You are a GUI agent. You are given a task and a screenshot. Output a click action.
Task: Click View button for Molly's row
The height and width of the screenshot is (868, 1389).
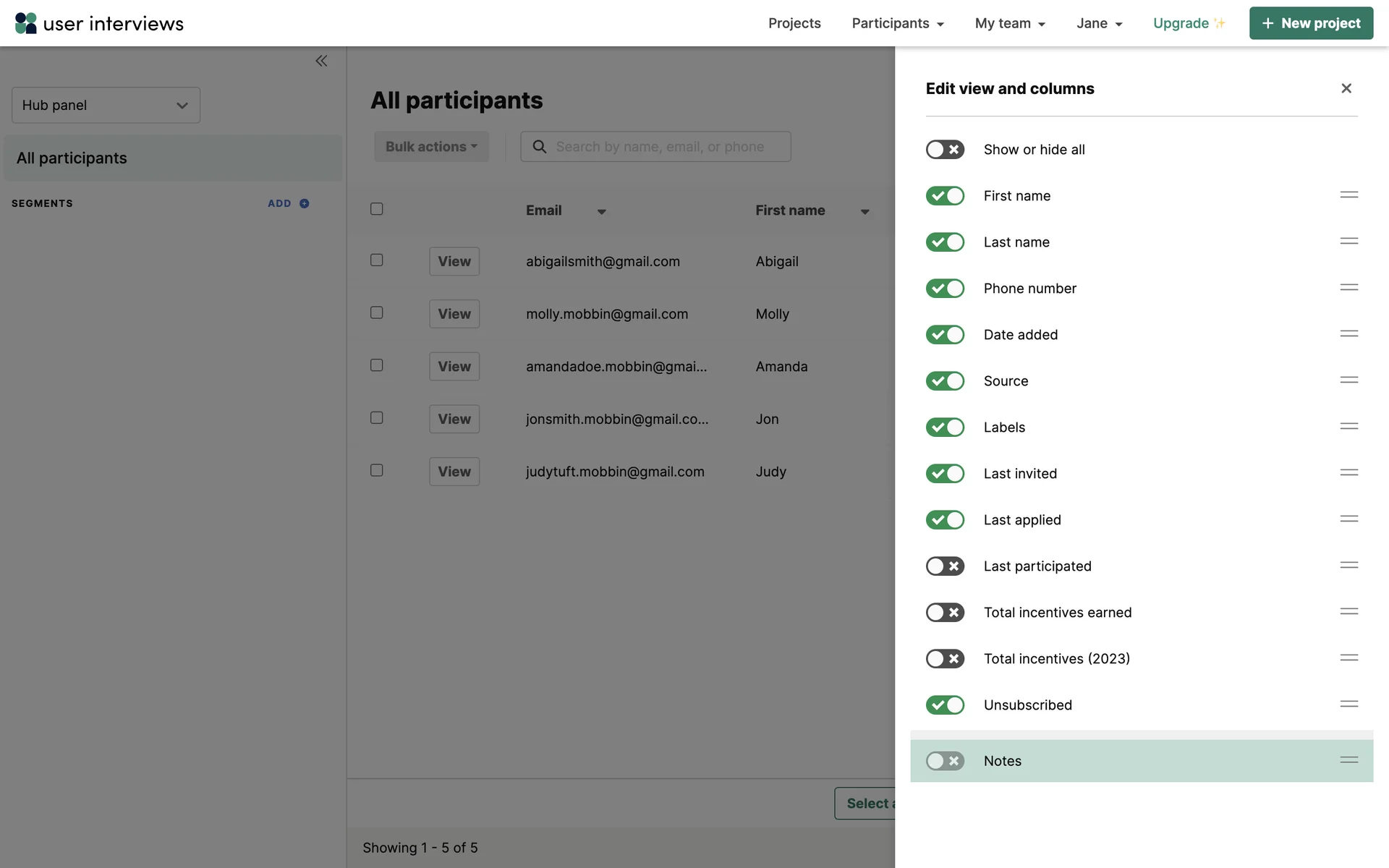pyautogui.click(x=454, y=314)
